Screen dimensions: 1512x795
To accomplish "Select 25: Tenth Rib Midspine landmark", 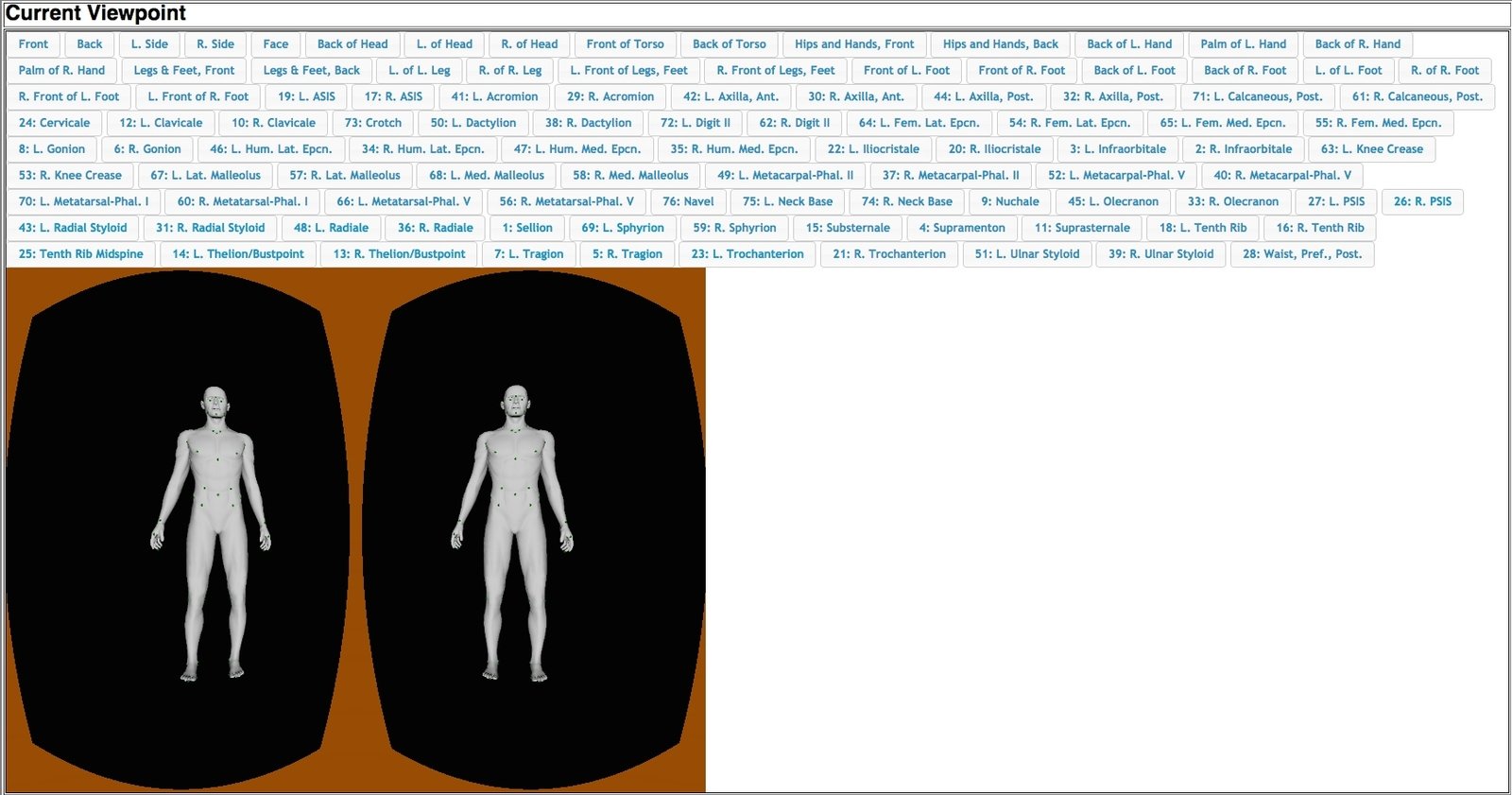I will pos(81,254).
